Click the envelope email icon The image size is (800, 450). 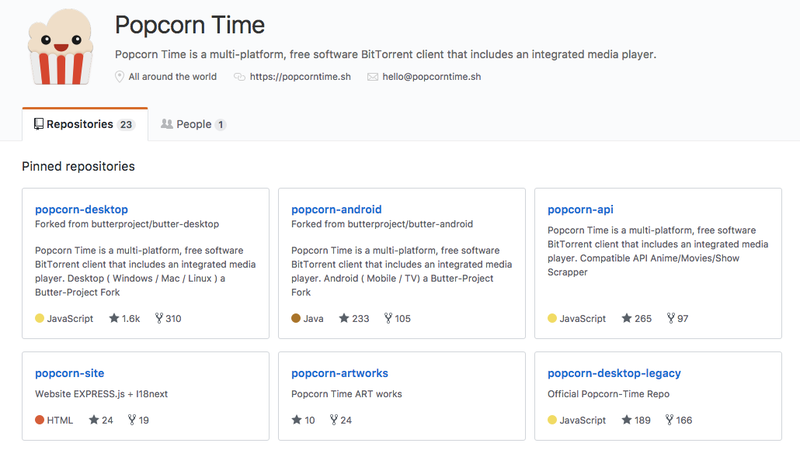(373, 77)
